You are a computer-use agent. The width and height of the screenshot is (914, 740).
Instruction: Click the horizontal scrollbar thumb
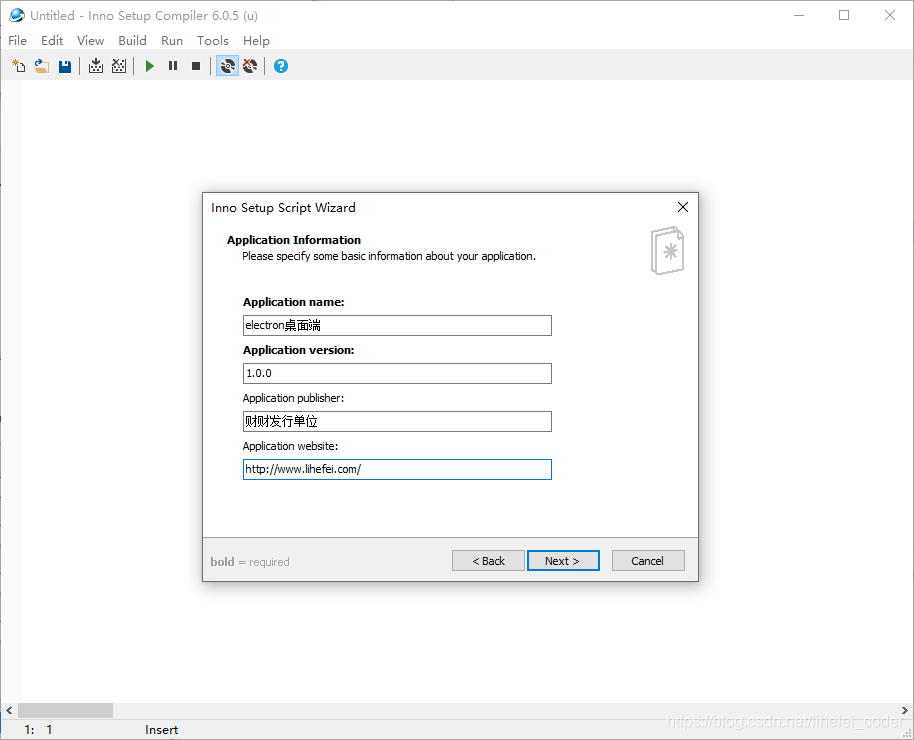65,710
